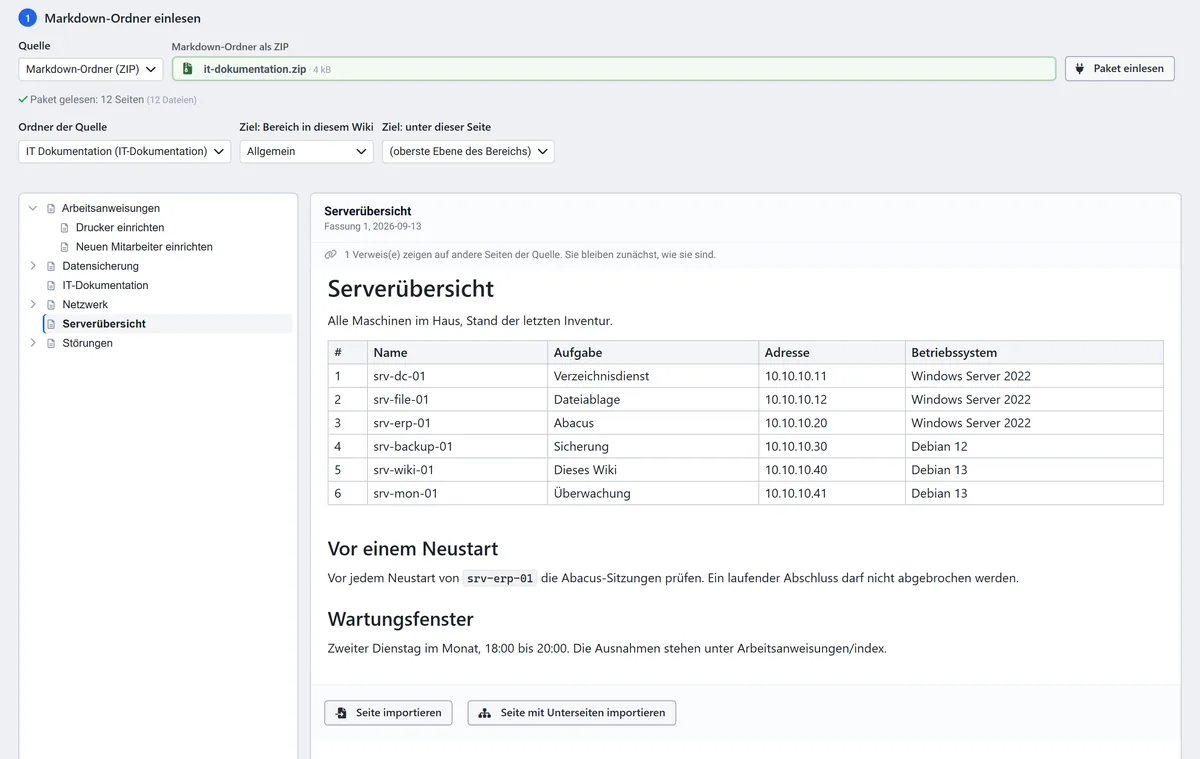Click the Paket einlesen button
Image resolution: width=1200 pixels, height=759 pixels.
click(1119, 69)
